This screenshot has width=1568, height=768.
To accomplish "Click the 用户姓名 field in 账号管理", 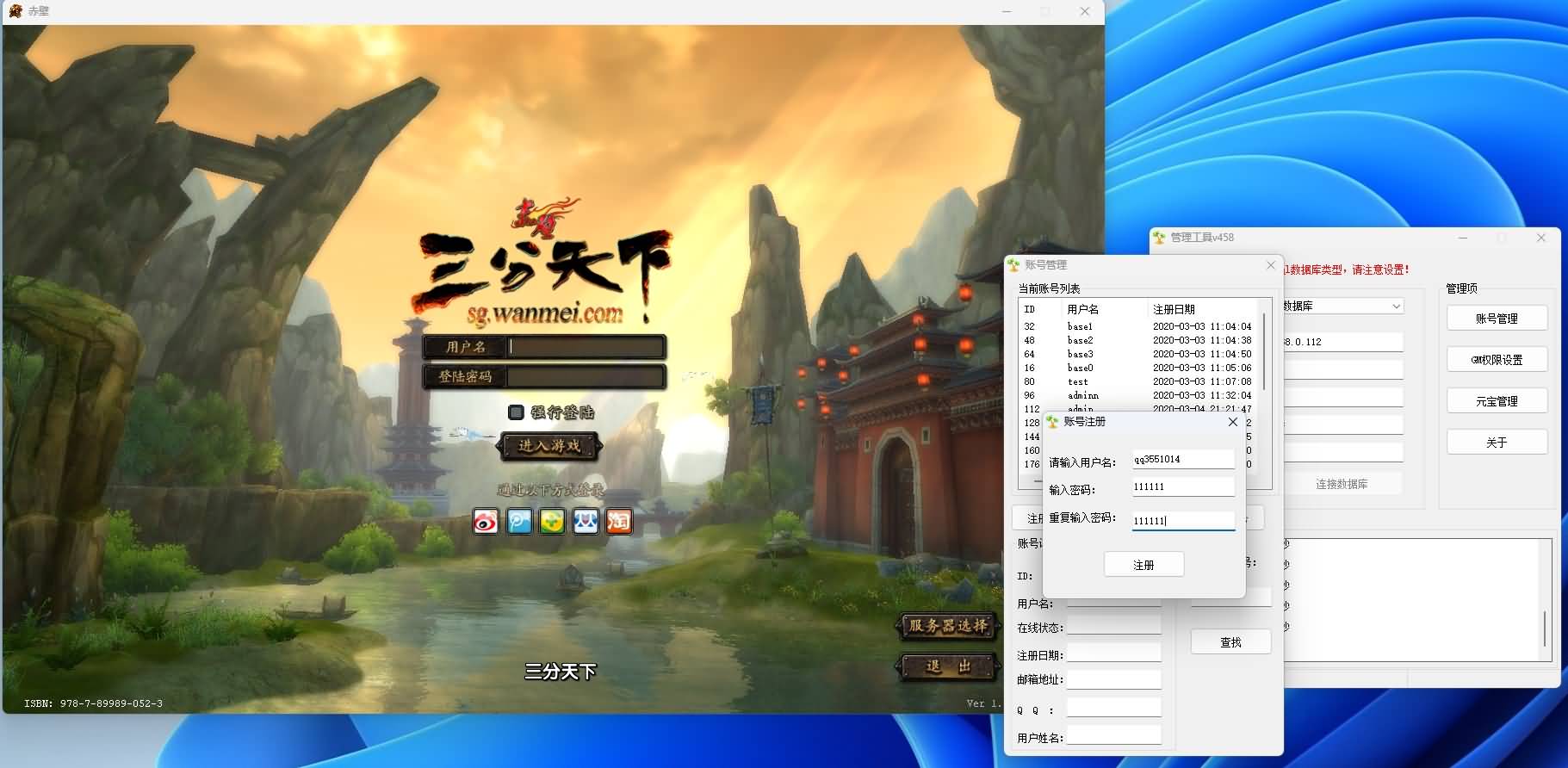I will pos(1114,736).
